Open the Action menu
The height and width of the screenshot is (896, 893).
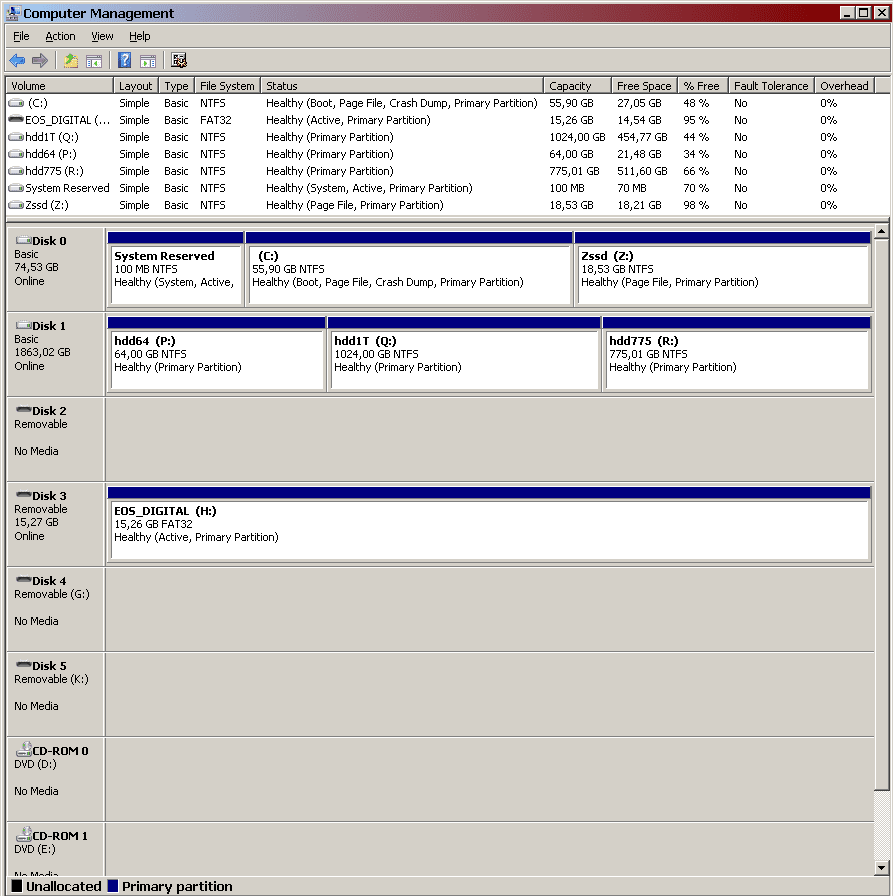tap(60, 36)
